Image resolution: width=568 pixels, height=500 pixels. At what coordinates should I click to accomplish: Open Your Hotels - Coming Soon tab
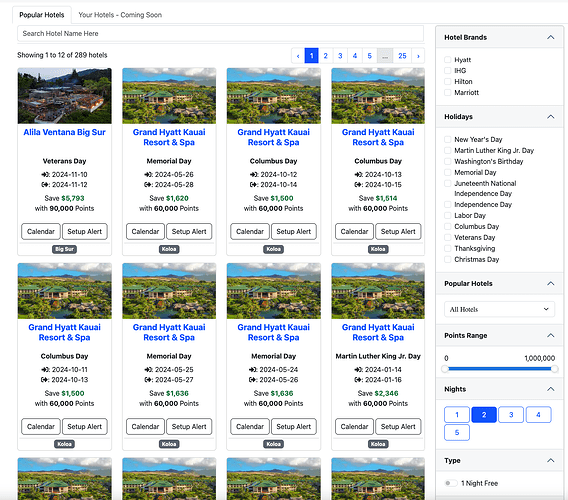click(x=120, y=15)
